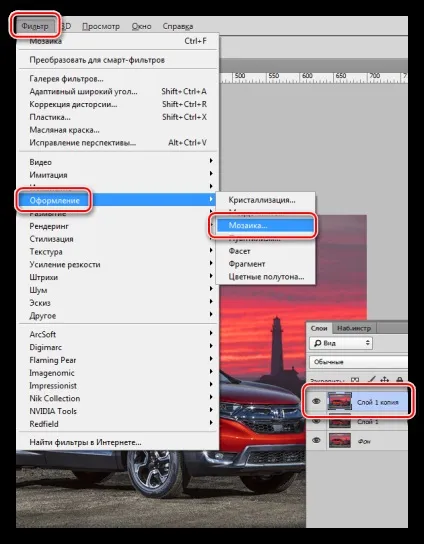Expand the Nik Collection submenu arrow
Screen dimensions: 424x544
coord(211,397)
